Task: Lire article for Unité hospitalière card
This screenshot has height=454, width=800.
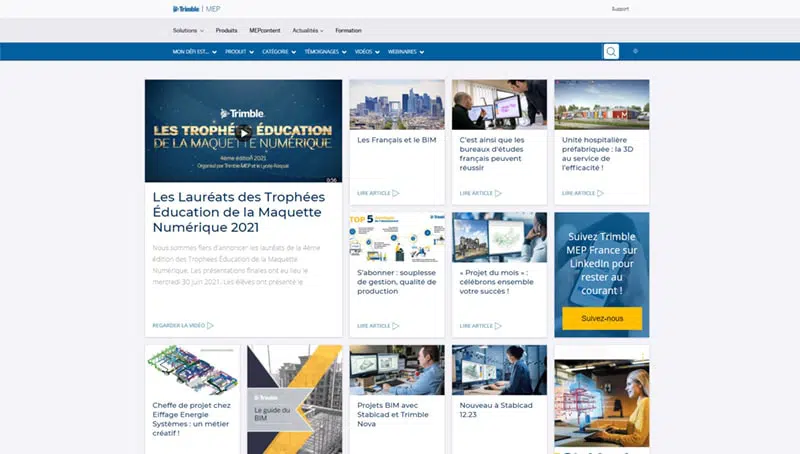Action: (583, 193)
